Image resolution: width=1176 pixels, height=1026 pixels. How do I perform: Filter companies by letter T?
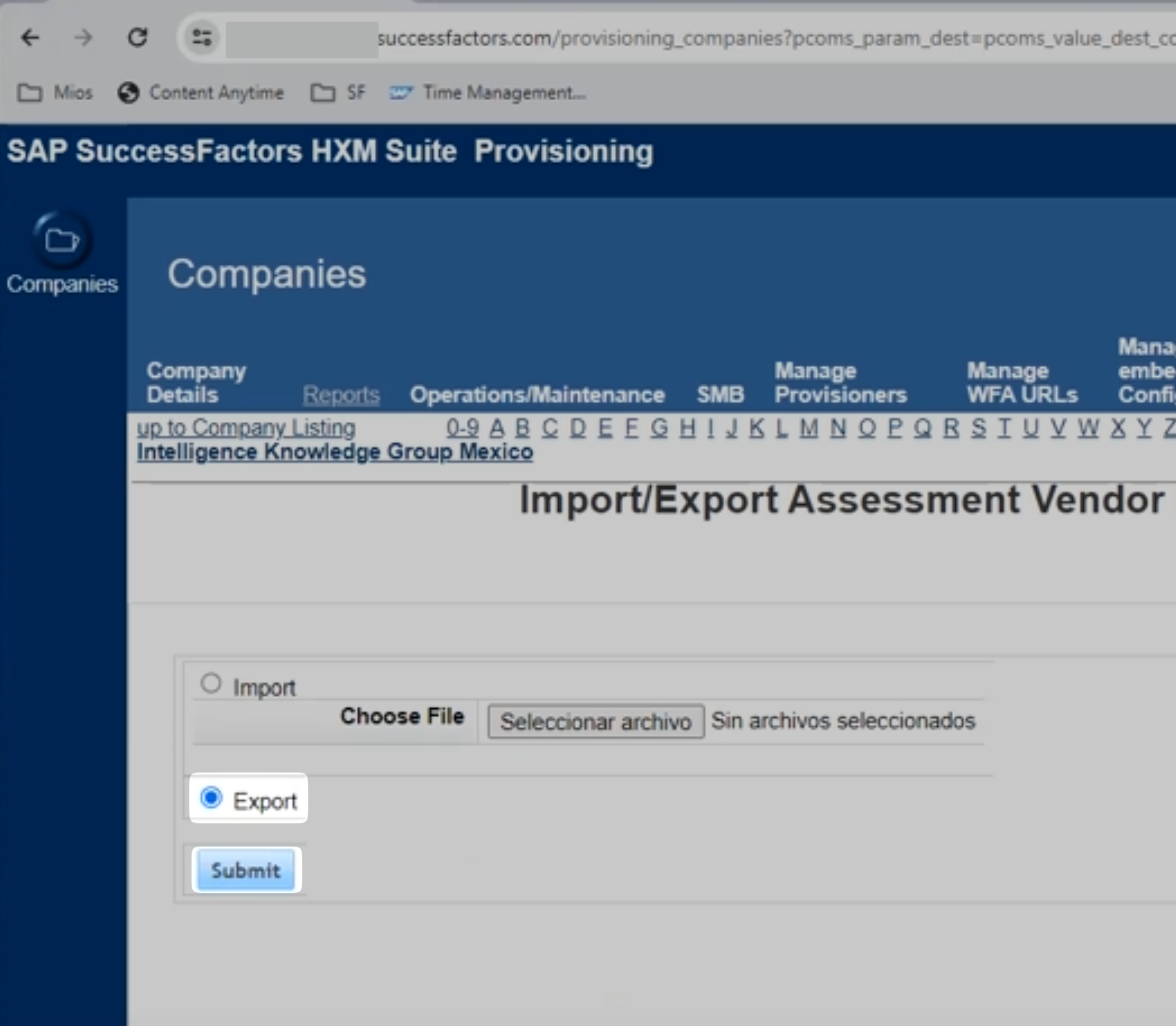click(x=1004, y=428)
